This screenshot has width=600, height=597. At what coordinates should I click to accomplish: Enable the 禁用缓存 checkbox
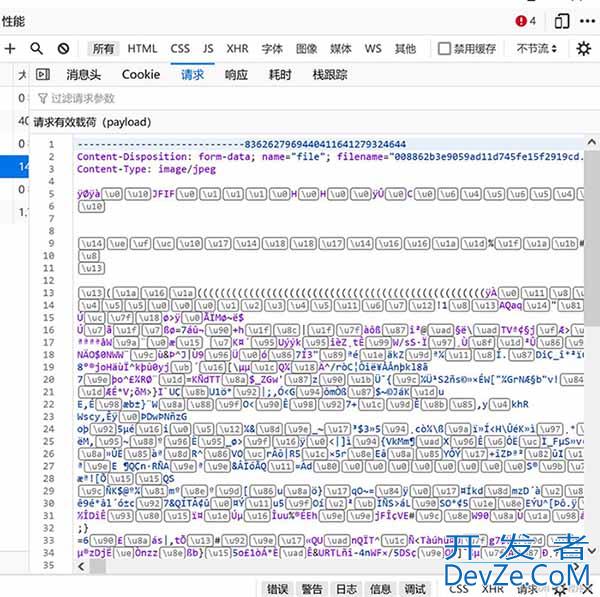click(444, 49)
